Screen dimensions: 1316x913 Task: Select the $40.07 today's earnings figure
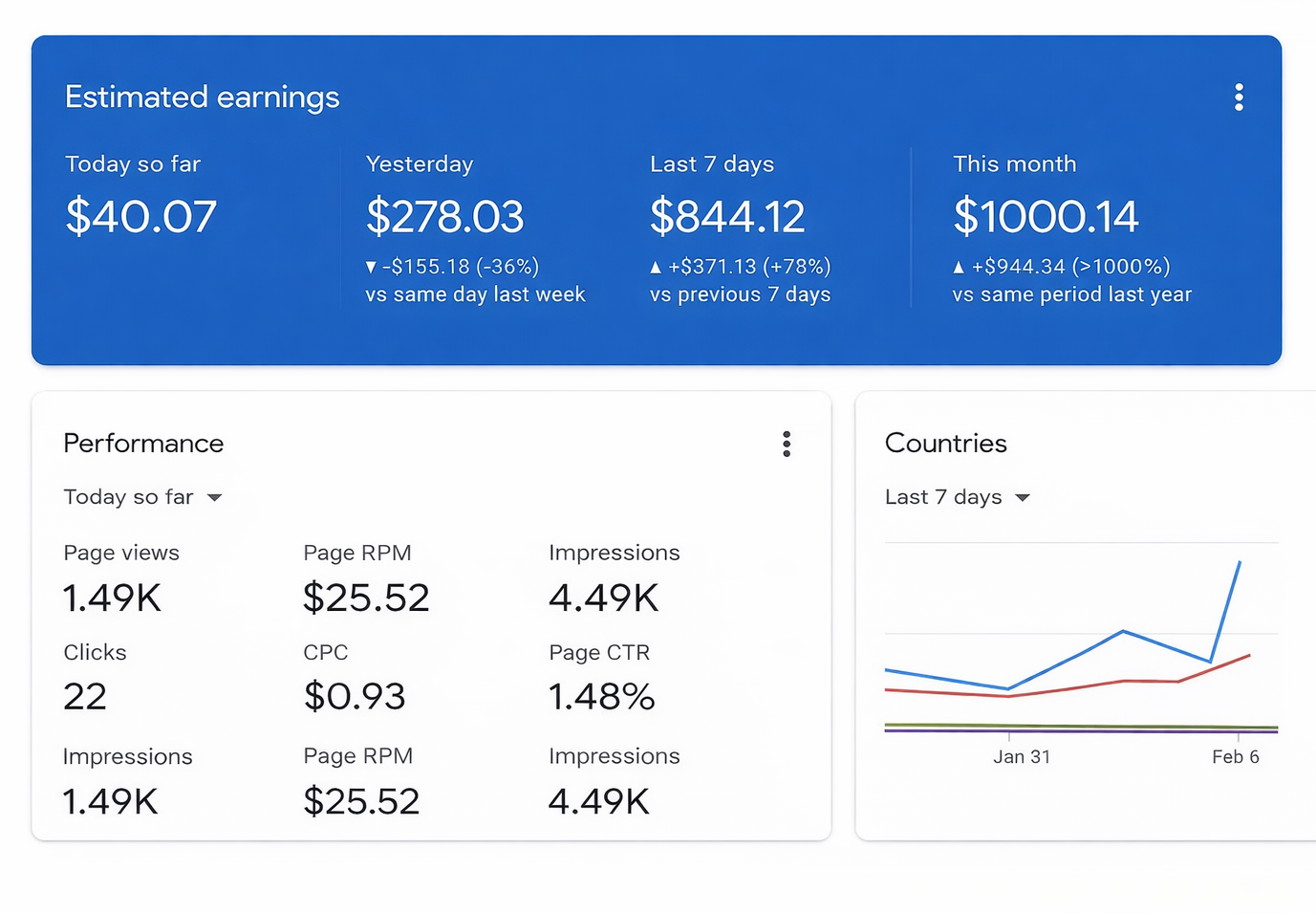[141, 217]
